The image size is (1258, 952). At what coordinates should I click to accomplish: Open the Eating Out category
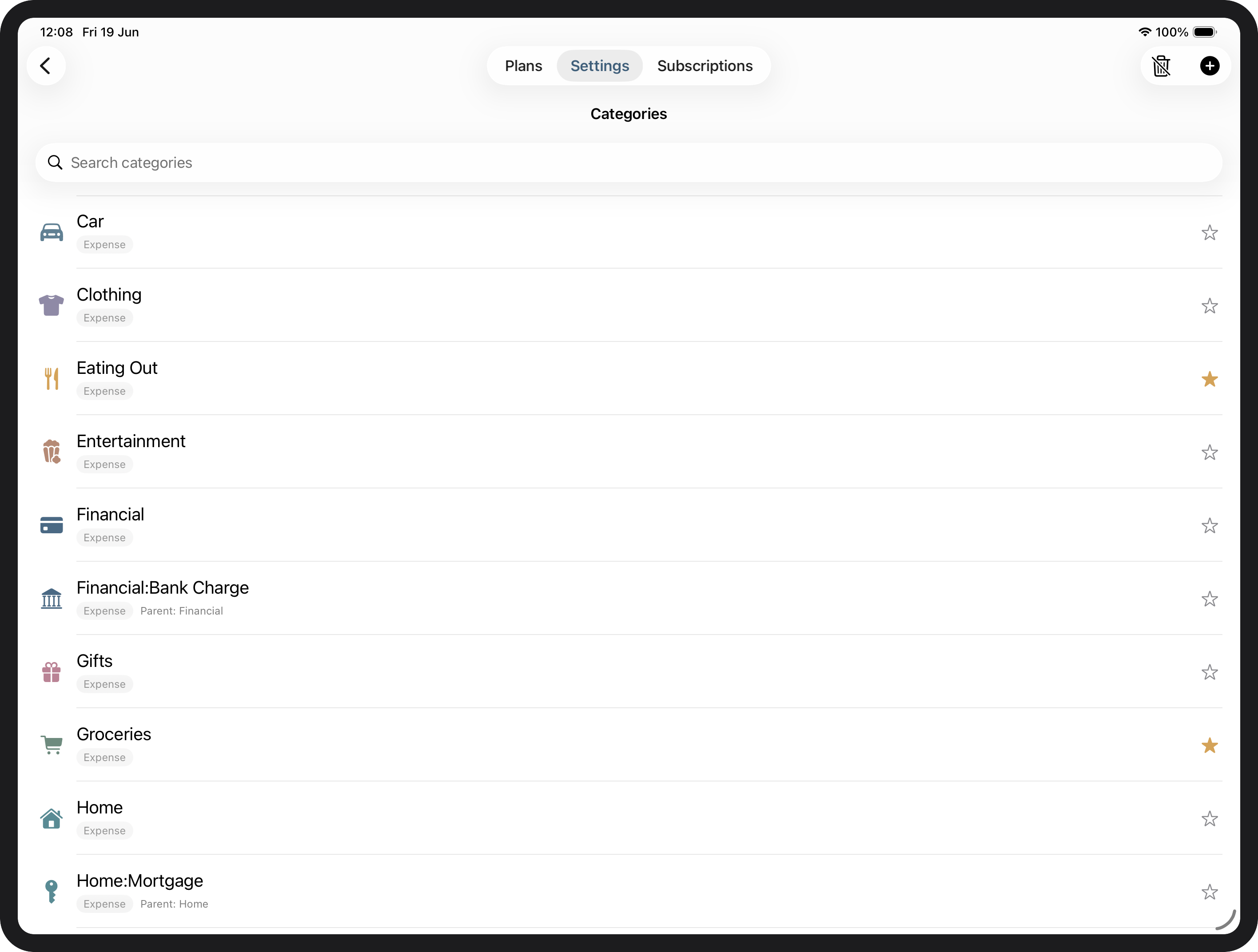pyautogui.click(x=629, y=379)
